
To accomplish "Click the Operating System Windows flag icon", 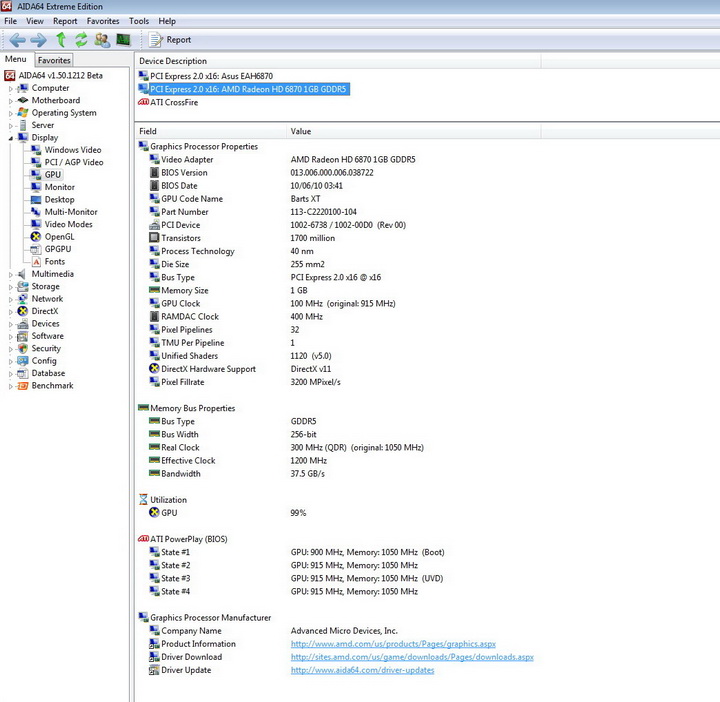I will pos(22,112).
